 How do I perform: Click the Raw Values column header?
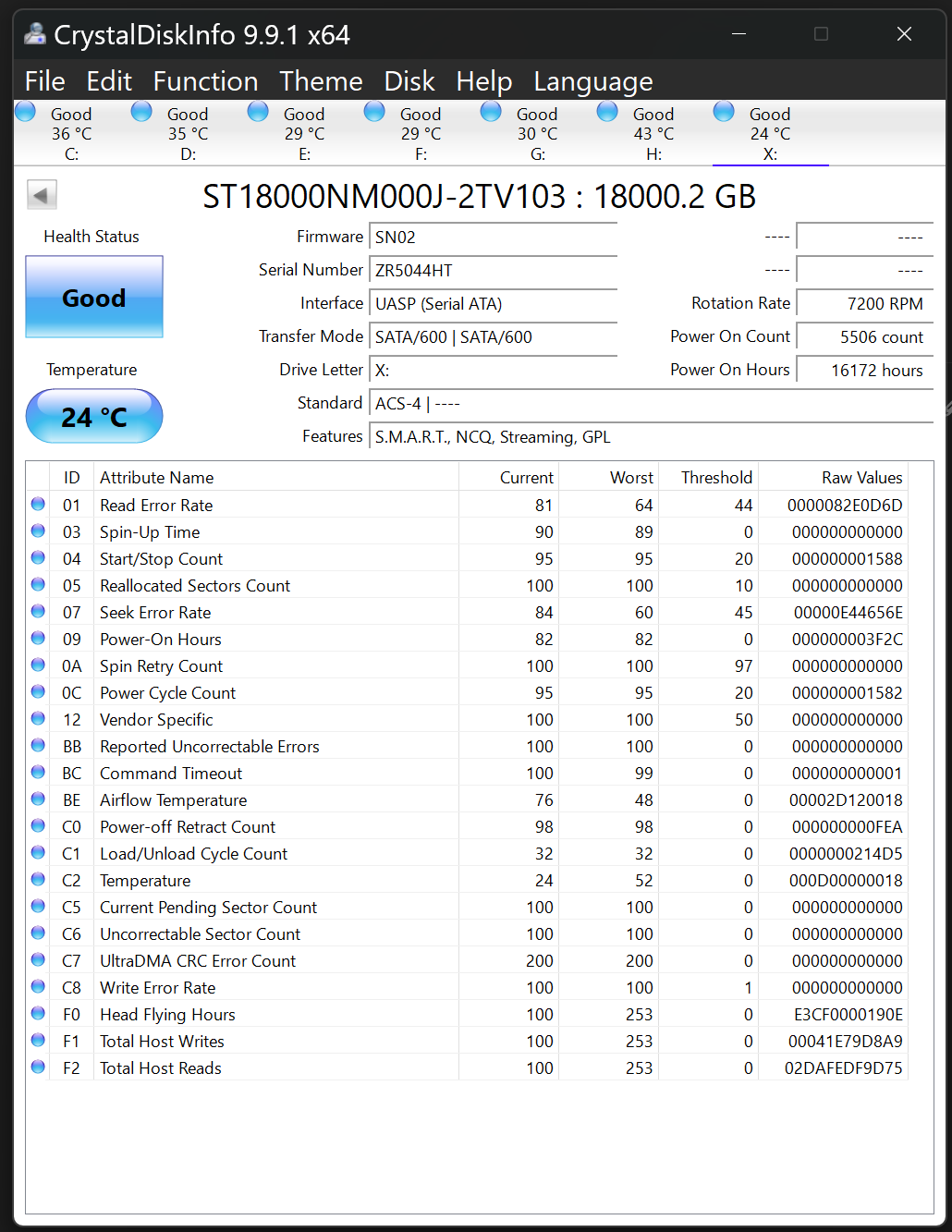click(x=834, y=478)
